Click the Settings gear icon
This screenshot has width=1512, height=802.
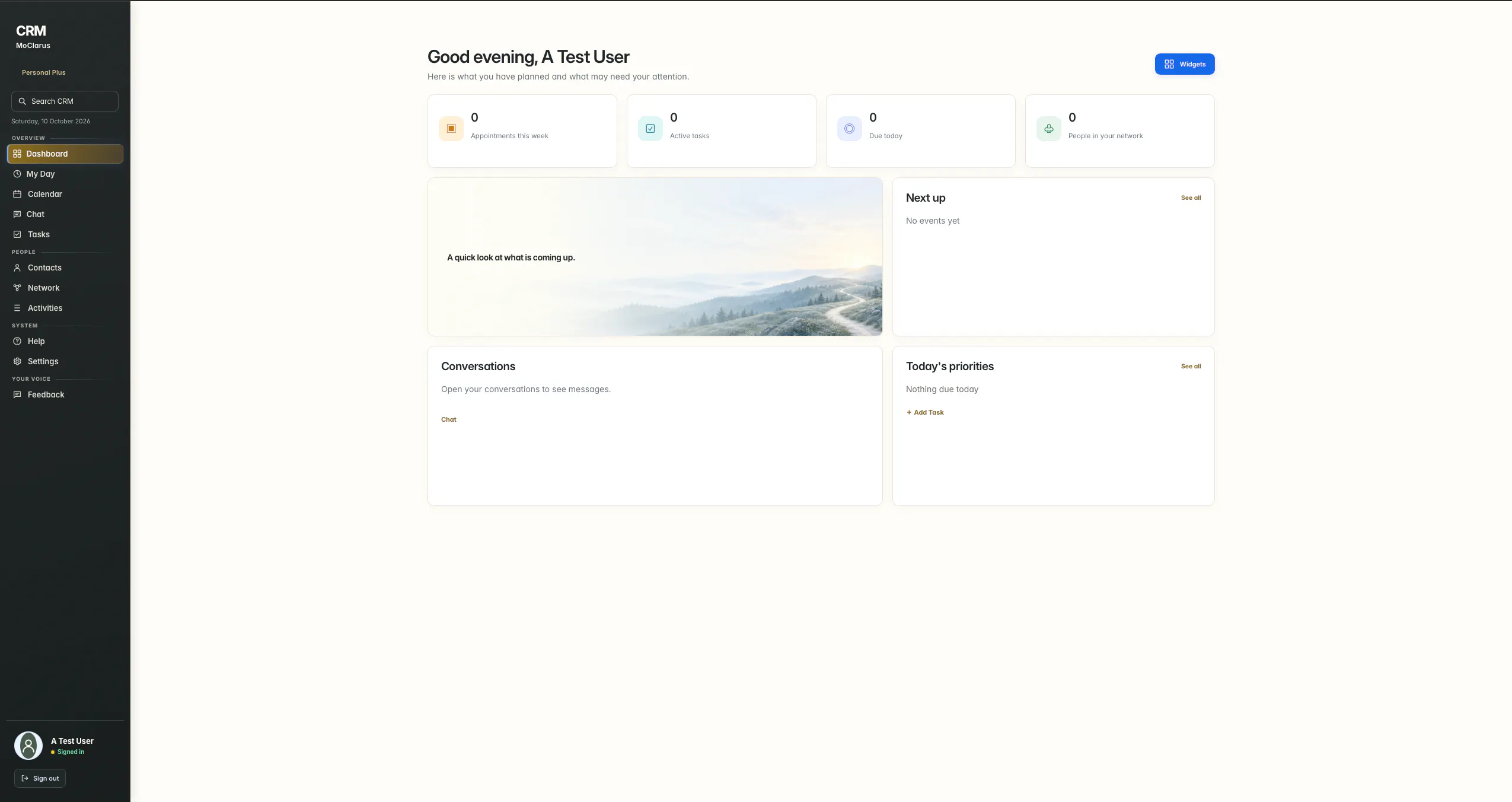17,361
